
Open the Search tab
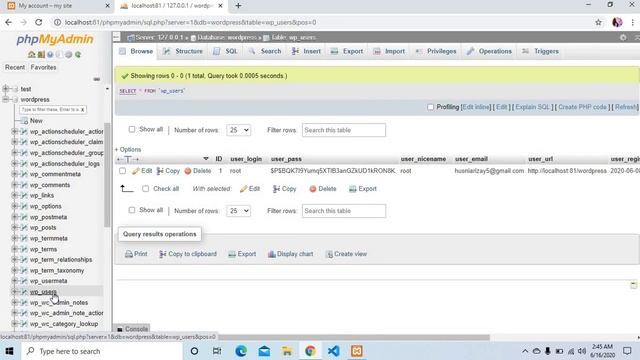pos(265,51)
